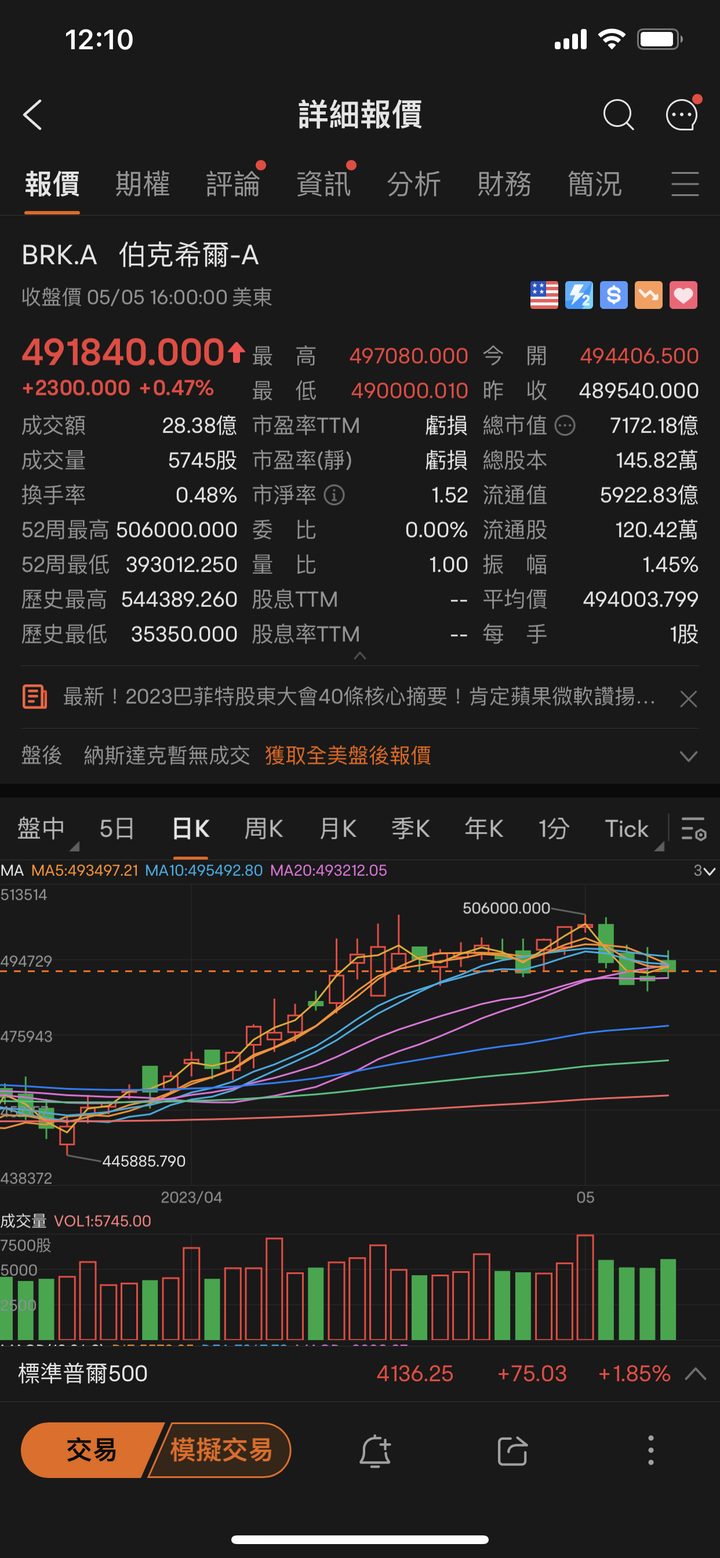Tap the MA10:495492.80 indicator label
Image resolution: width=720 pixels, height=1558 pixels.
204,871
